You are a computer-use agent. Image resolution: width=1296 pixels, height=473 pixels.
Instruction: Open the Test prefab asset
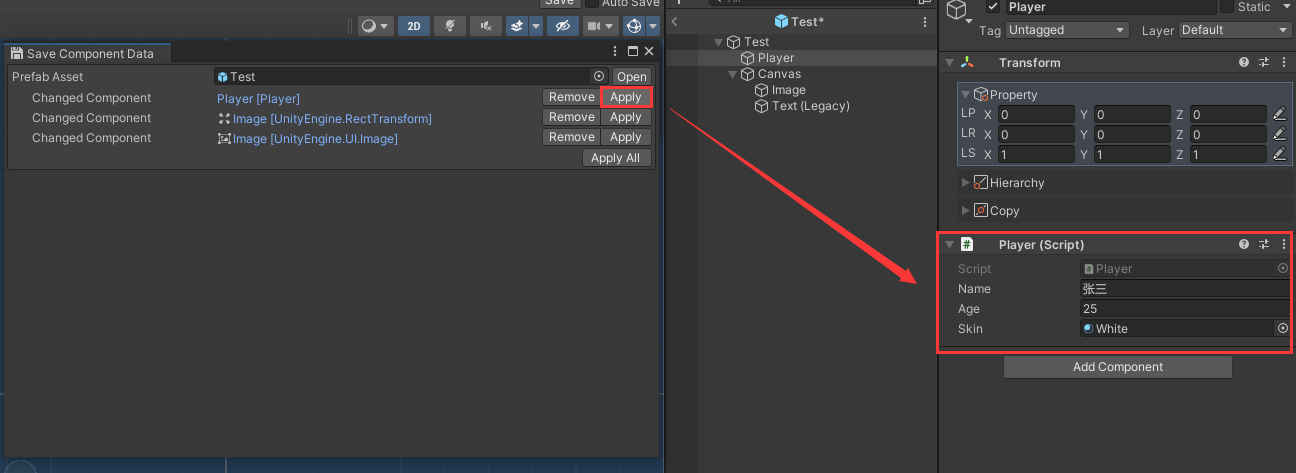coord(631,77)
